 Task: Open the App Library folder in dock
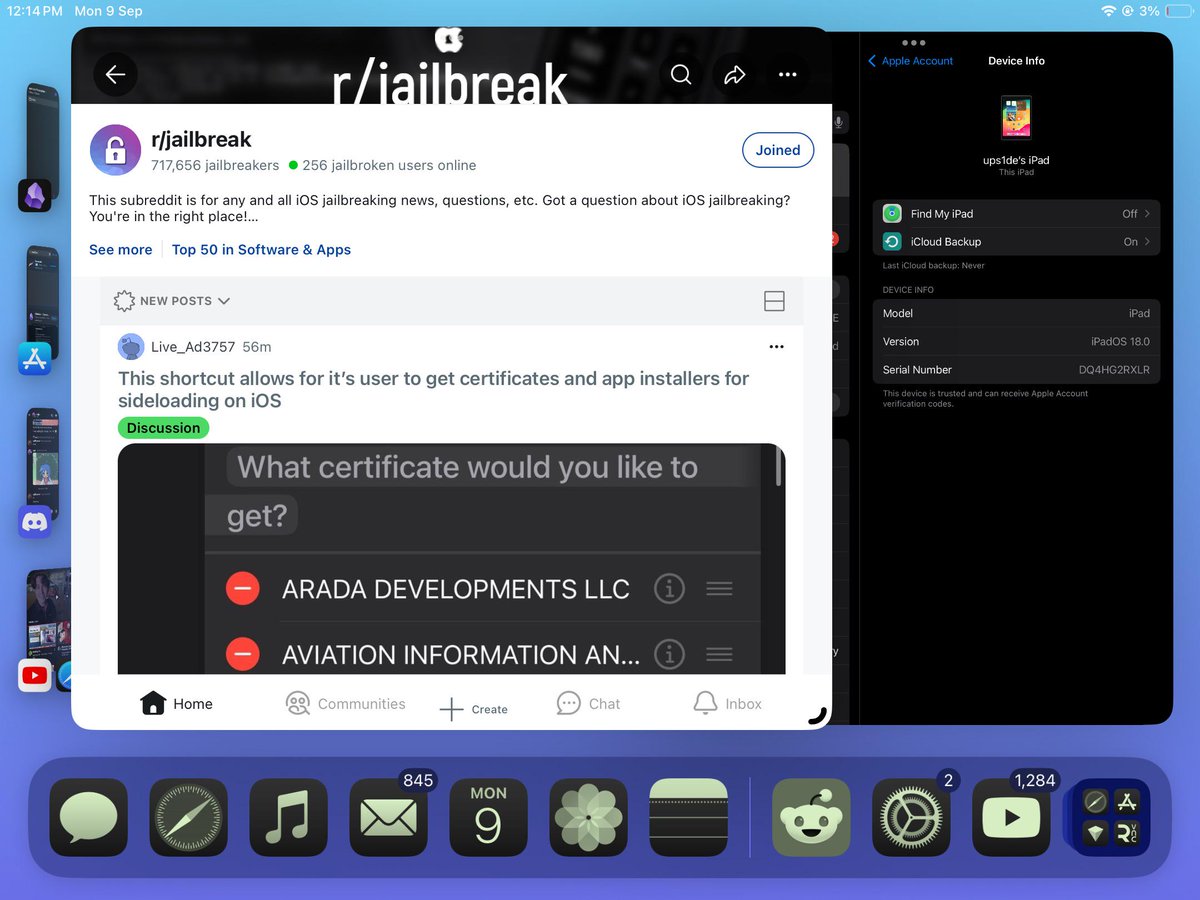pos(1111,817)
